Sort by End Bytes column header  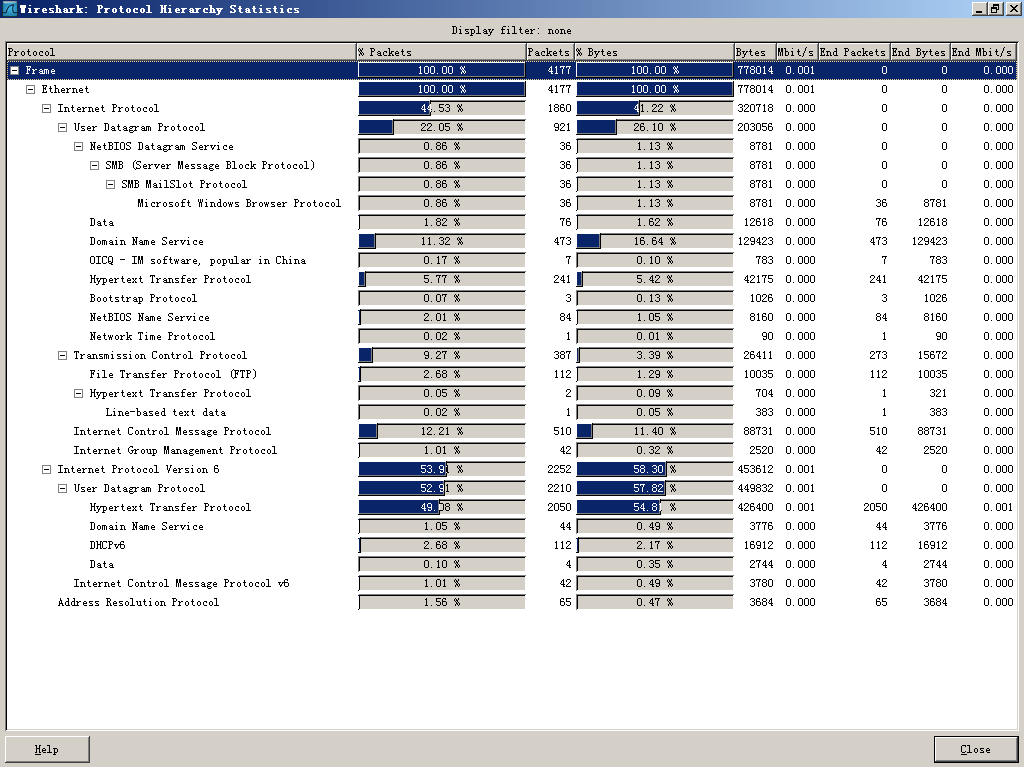(x=919, y=52)
